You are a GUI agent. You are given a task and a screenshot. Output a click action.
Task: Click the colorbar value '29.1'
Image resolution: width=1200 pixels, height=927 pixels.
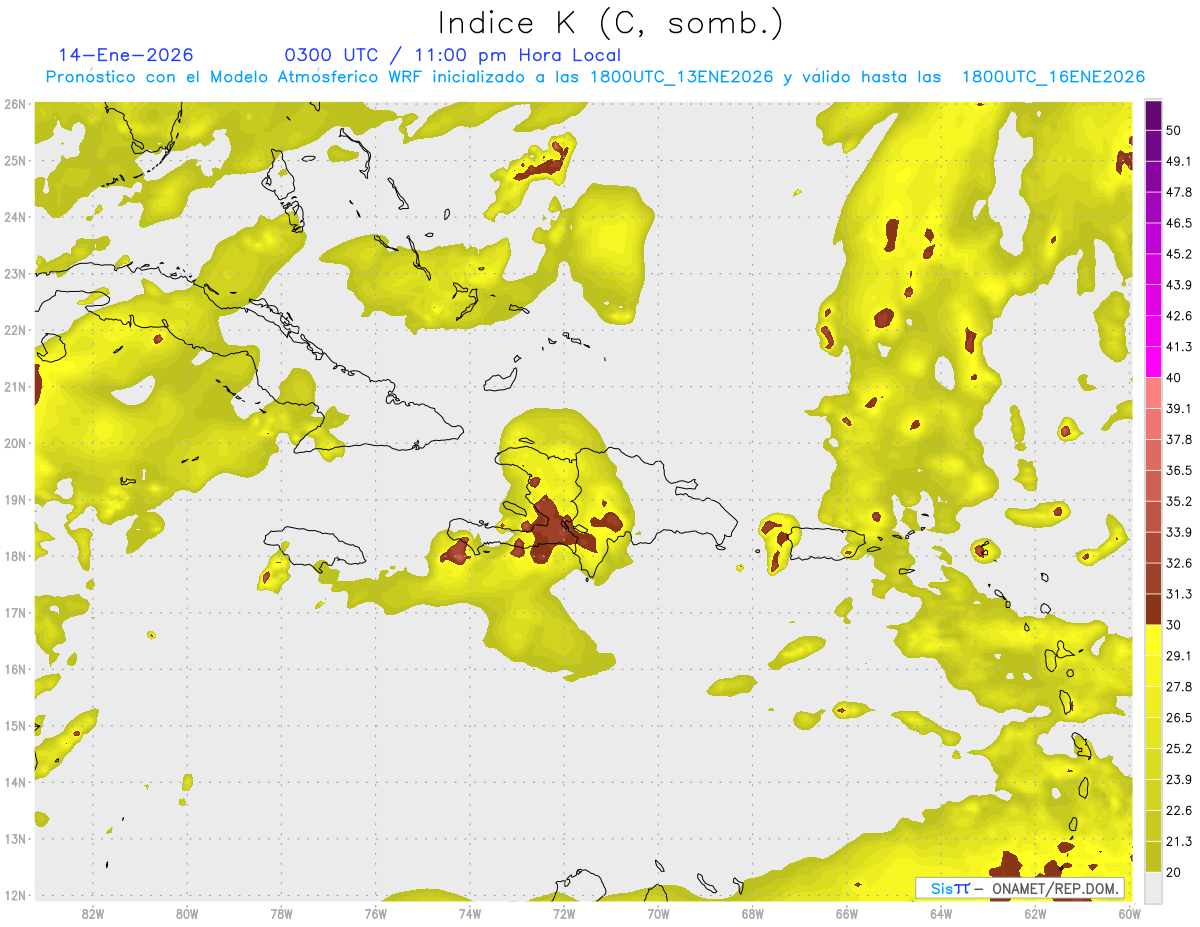click(1179, 656)
